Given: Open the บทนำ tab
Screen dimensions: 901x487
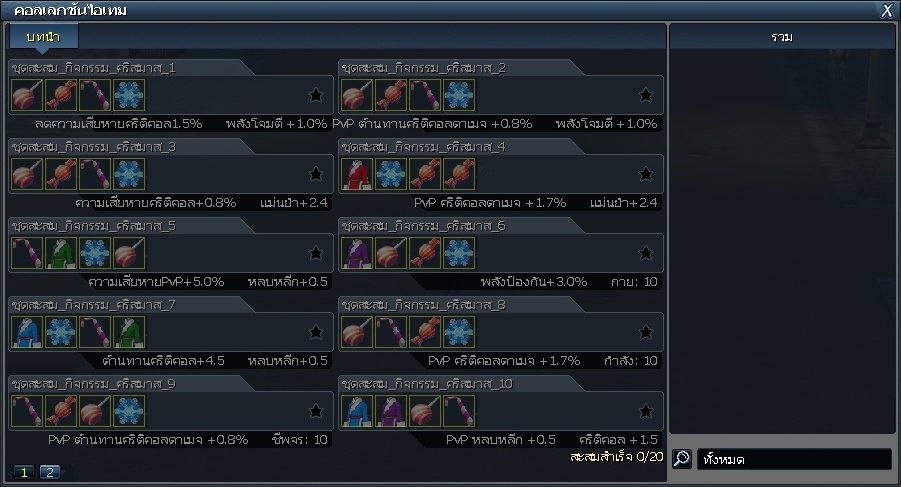Looking at the screenshot, I should coord(43,37).
